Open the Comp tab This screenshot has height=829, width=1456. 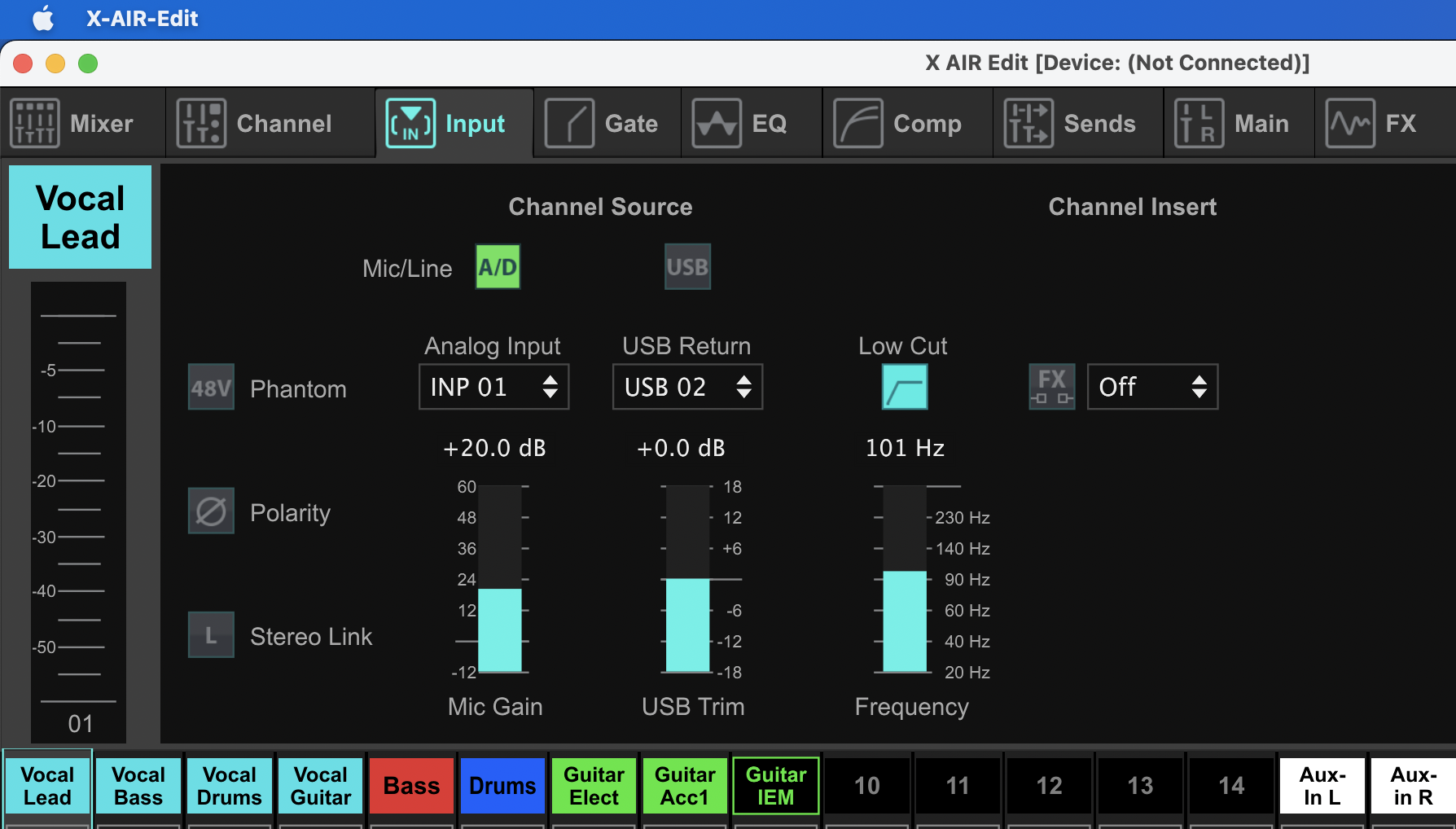(x=908, y=123)
